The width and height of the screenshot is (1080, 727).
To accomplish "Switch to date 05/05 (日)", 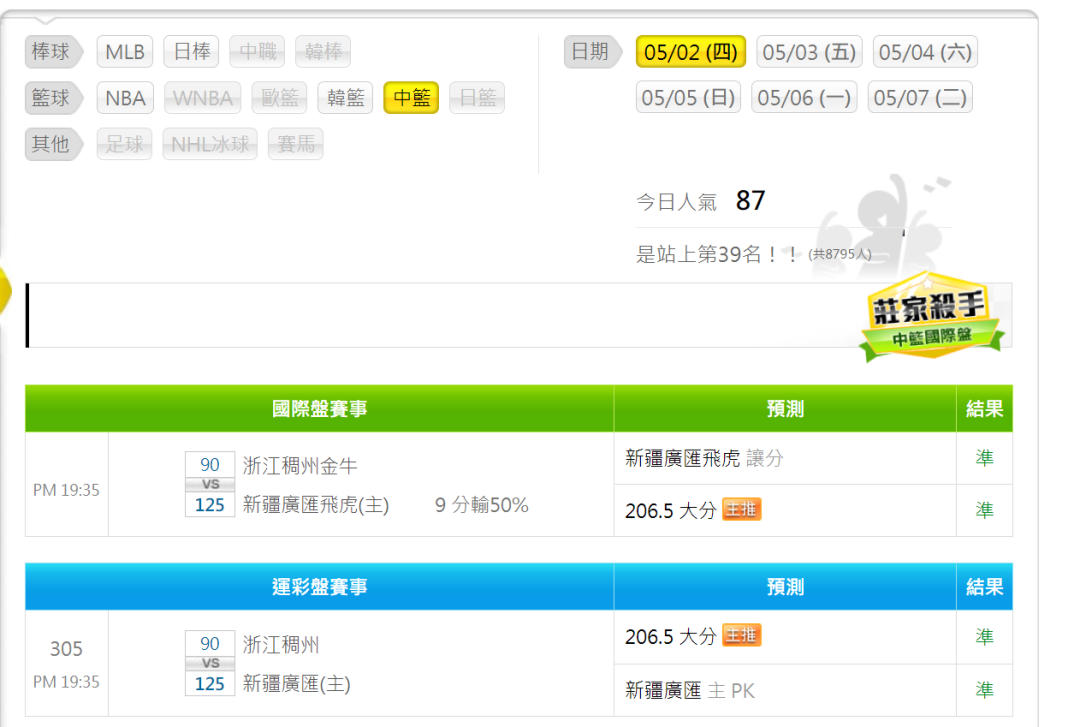I will click(x=688, y=97).
